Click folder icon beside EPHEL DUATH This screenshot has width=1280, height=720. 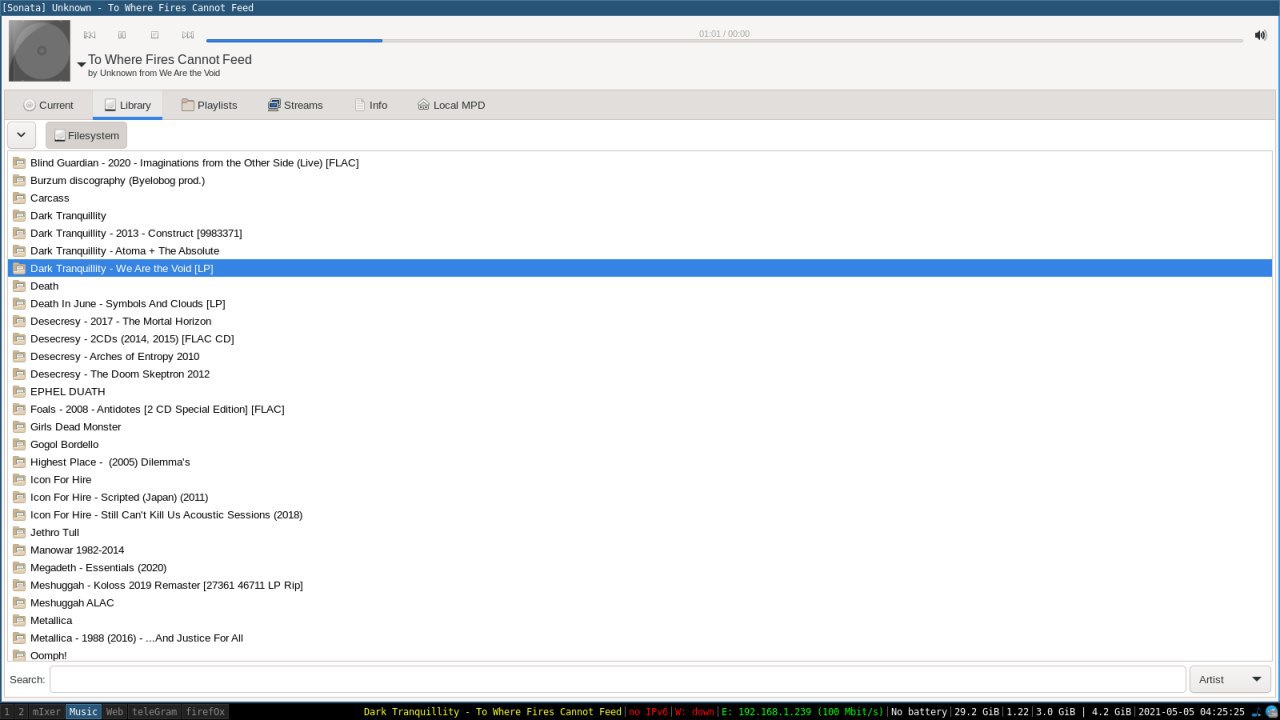(x=19, y=391)
